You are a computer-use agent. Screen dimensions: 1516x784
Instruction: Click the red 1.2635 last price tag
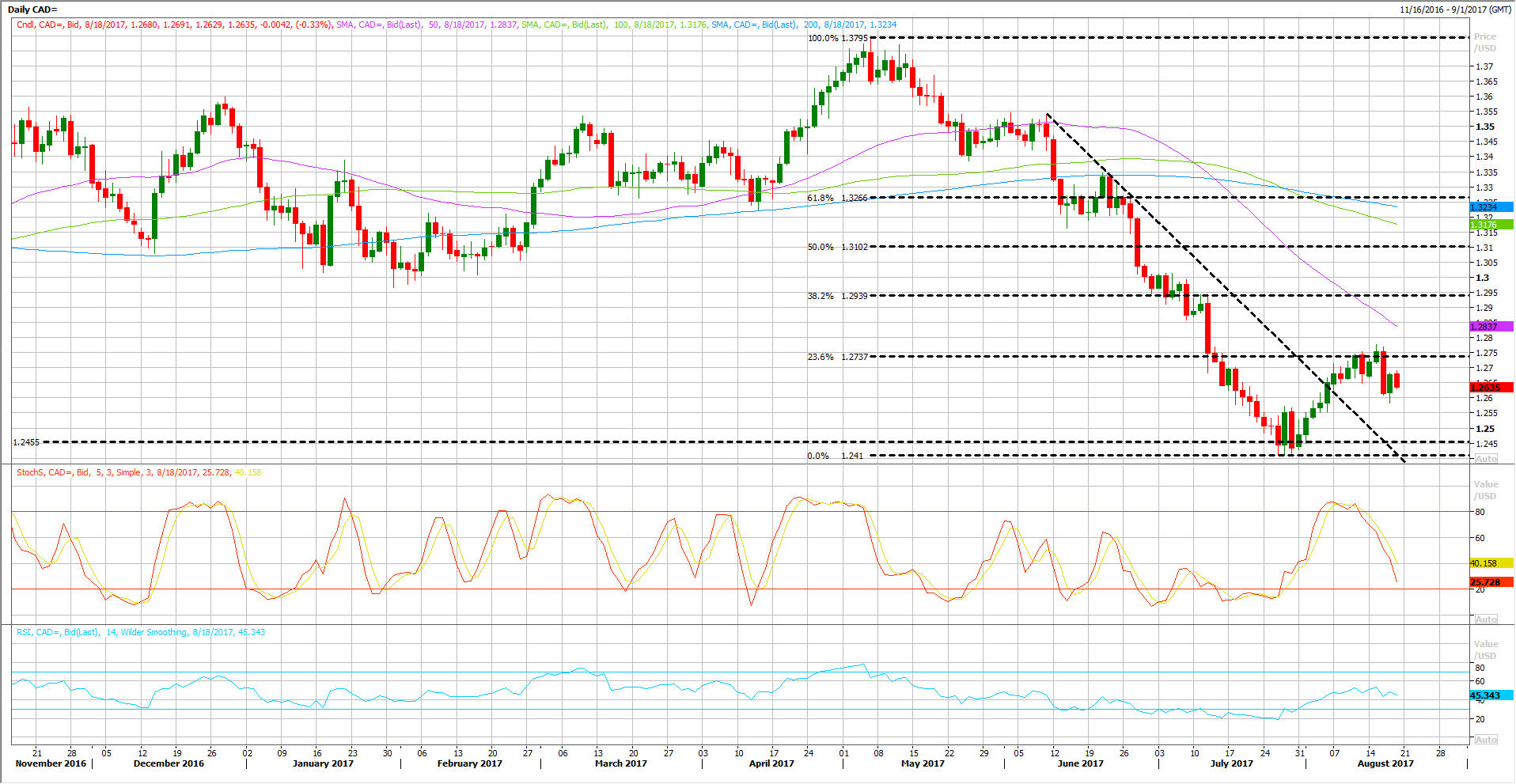(x=1490, y=388)
